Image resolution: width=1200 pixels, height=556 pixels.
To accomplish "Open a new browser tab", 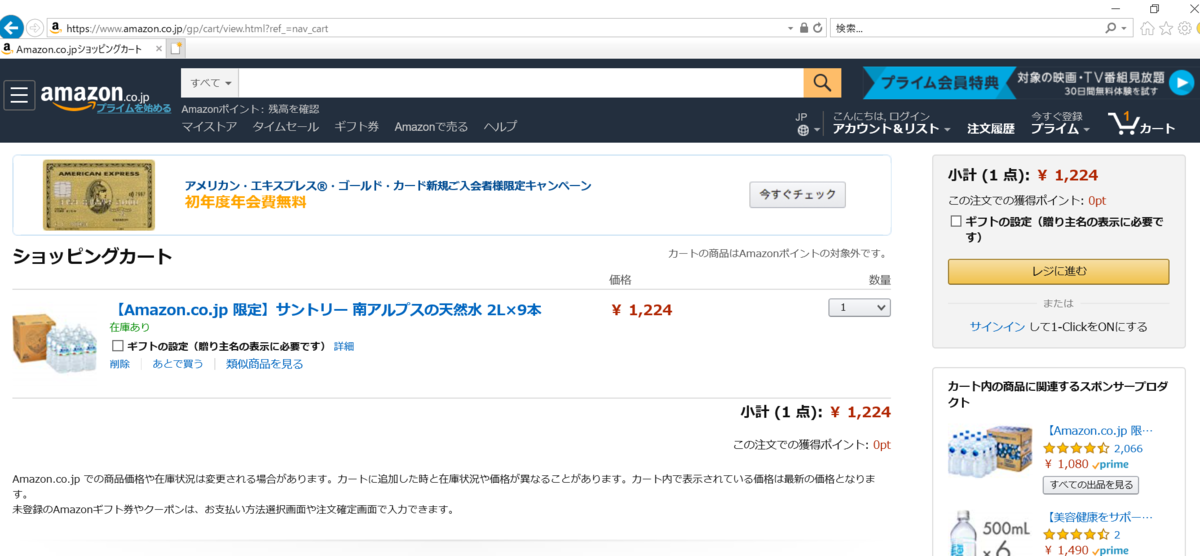I will pos(177,48).
